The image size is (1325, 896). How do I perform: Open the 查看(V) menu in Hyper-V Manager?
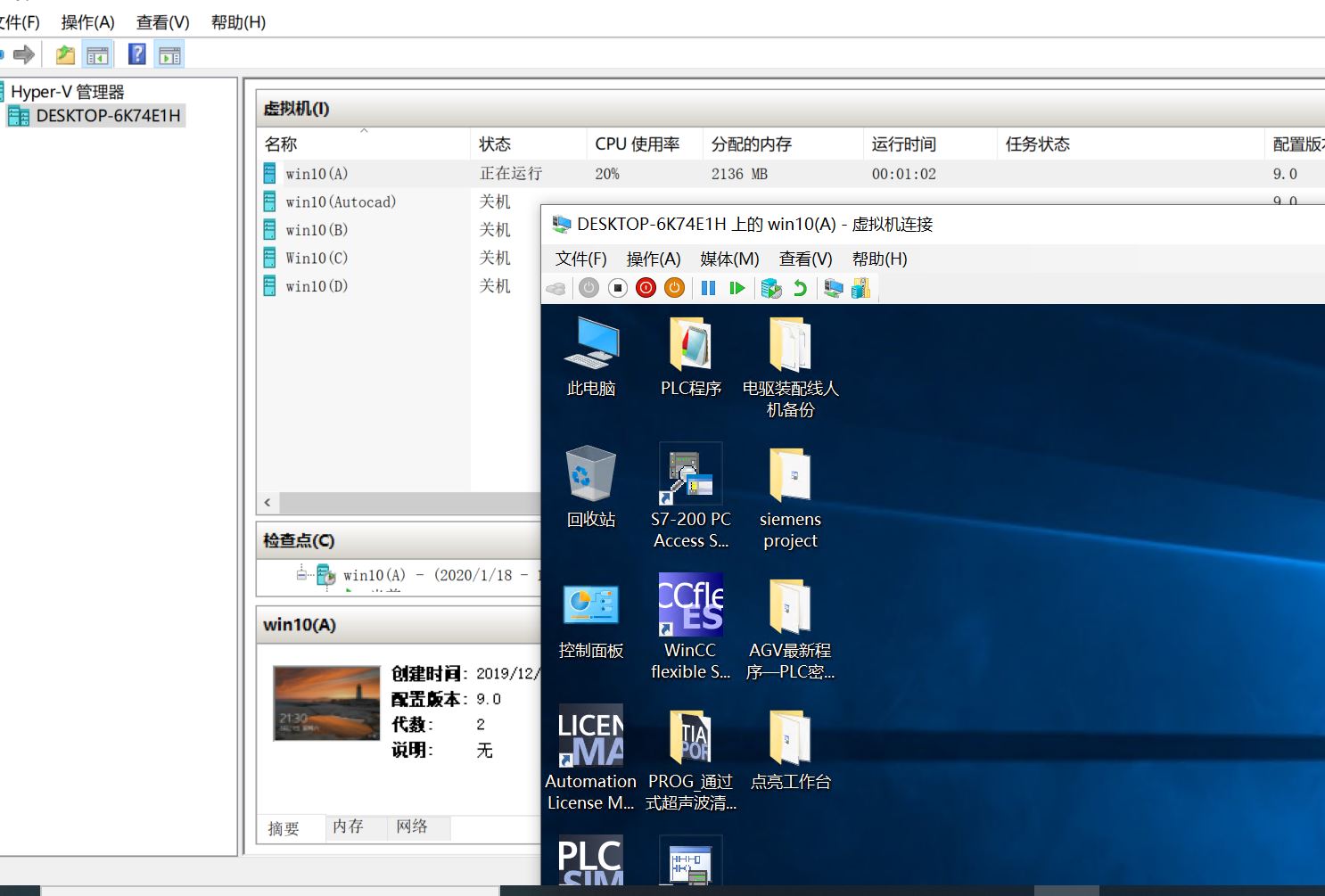pos(162,22)
